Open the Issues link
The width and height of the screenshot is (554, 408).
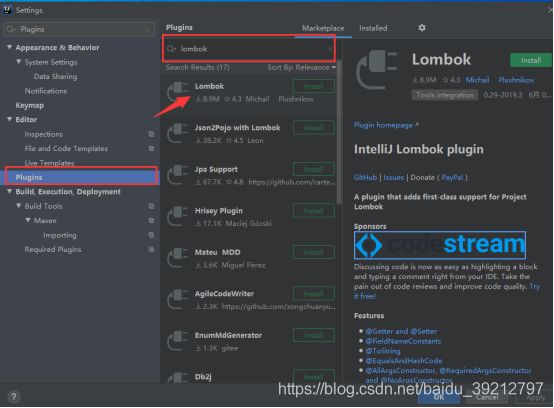(394, 177)
